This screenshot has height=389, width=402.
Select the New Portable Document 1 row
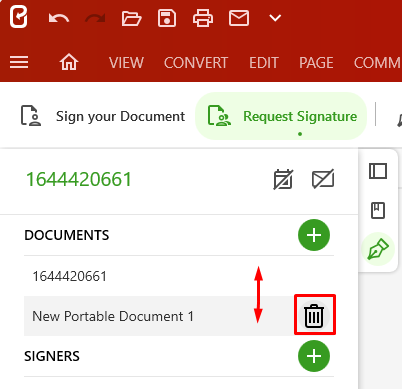[179, 316]
